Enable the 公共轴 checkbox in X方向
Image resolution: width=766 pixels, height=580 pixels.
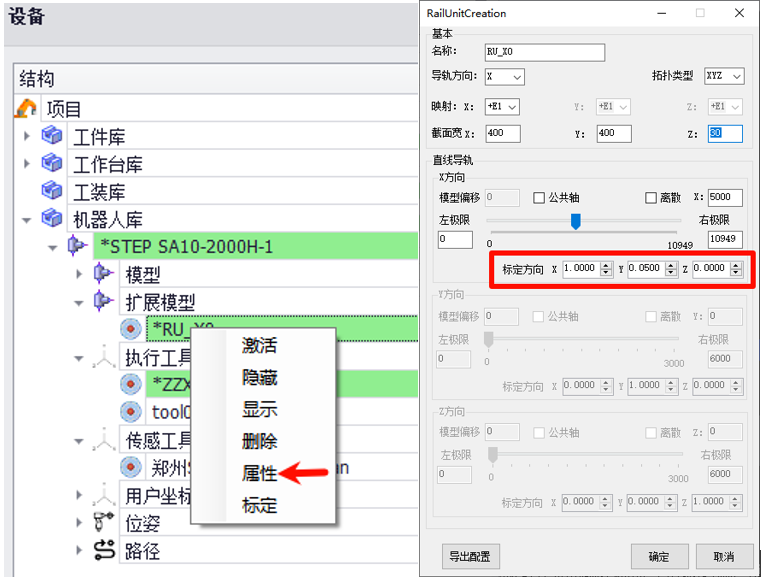coord(539,198)
